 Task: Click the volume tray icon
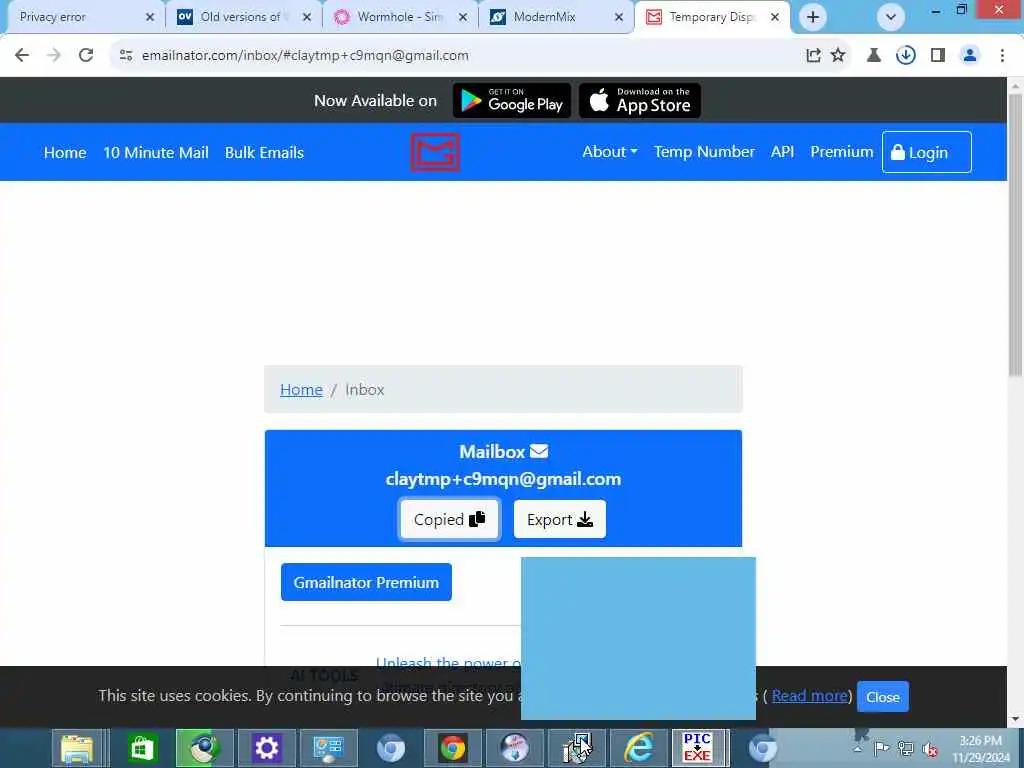(929, 749)
